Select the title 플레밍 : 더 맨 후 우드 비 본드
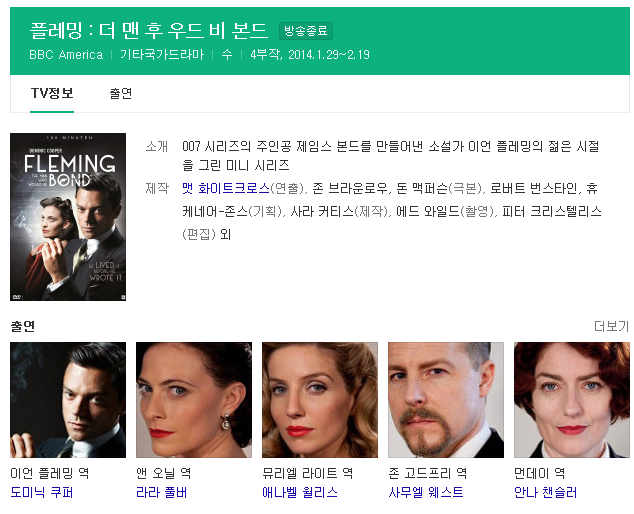The image size is (634, 514). (x=149, y=30)
